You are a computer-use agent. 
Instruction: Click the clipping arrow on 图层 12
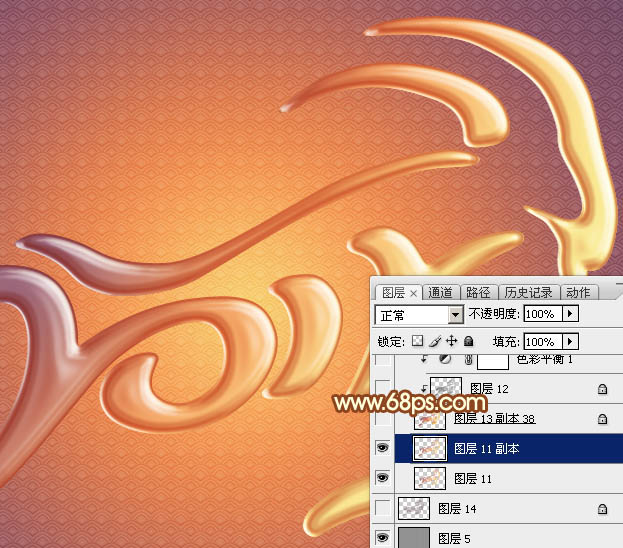coord(424,389)
